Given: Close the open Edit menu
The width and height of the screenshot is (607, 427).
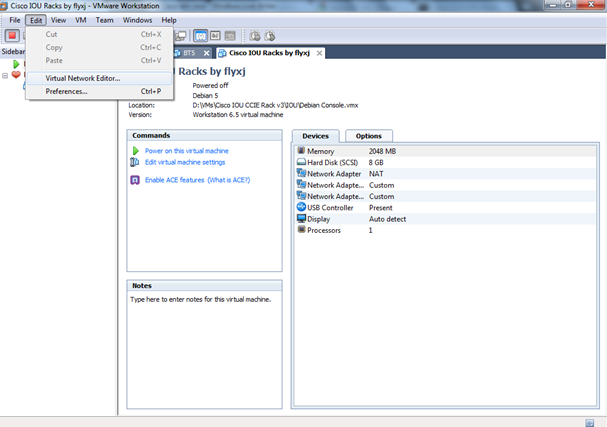Looking at the screenshot, I should pyautogui.click(x=36, y=20).
